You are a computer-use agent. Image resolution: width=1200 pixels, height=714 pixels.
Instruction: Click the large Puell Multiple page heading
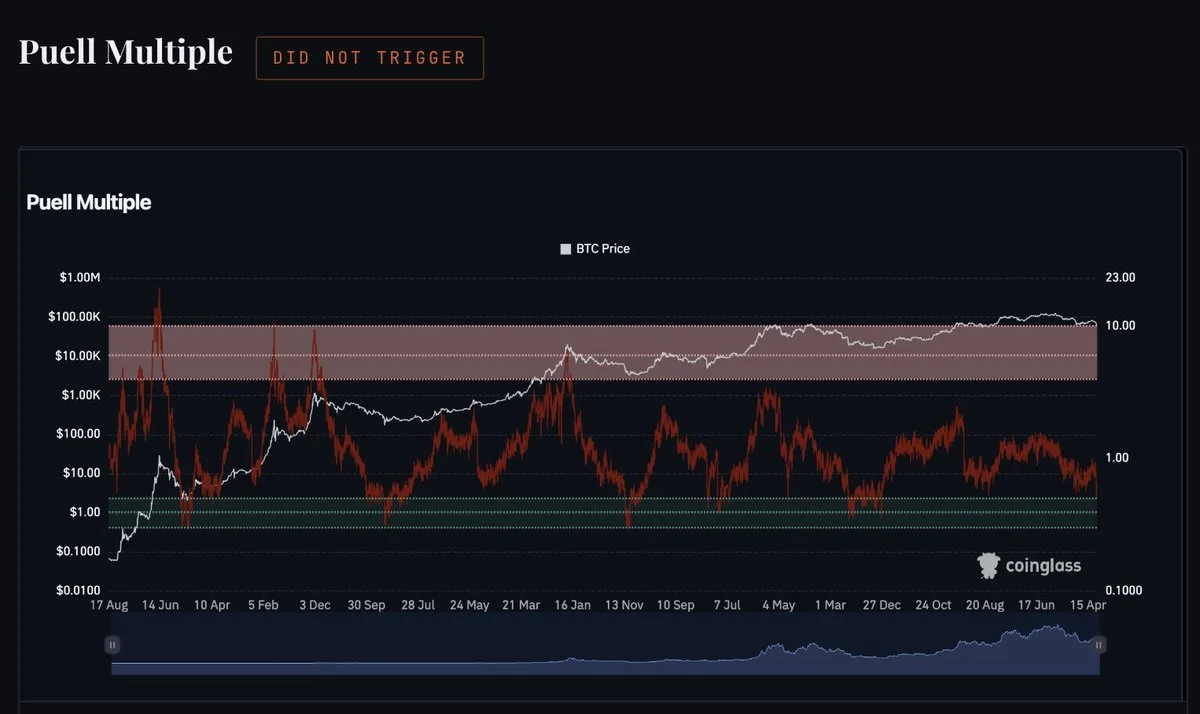pos(126,52)
